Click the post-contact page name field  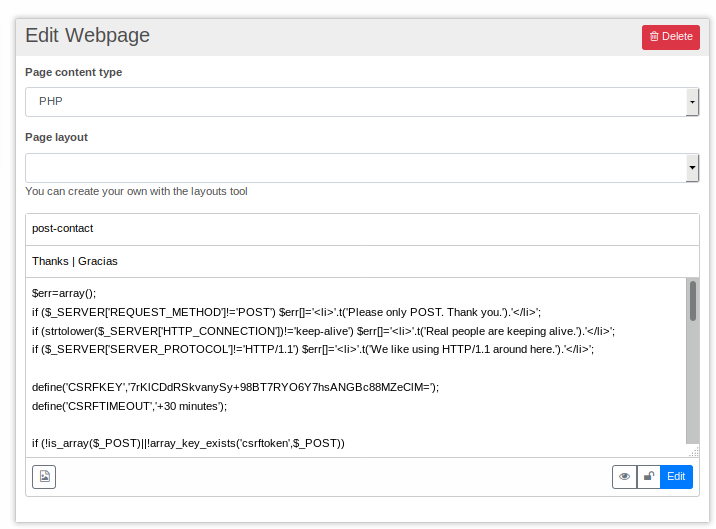(x=362, y=228)
